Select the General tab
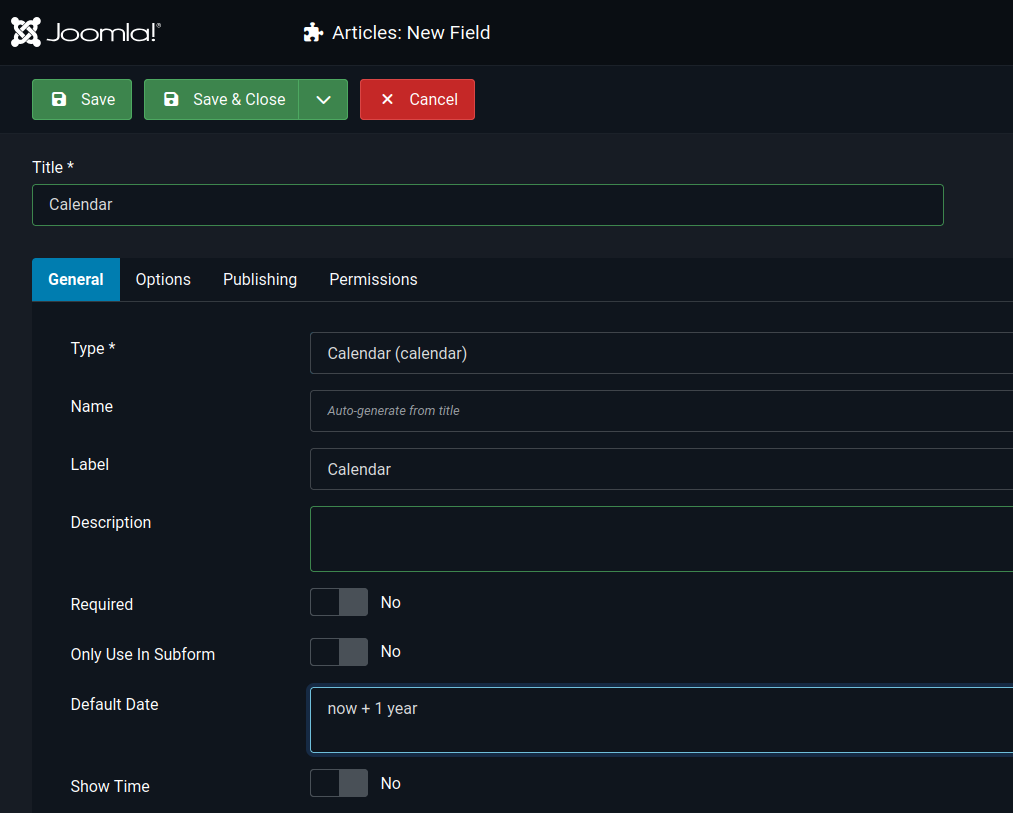Viewport: 1013px width, 813px height. click(76, 279)
